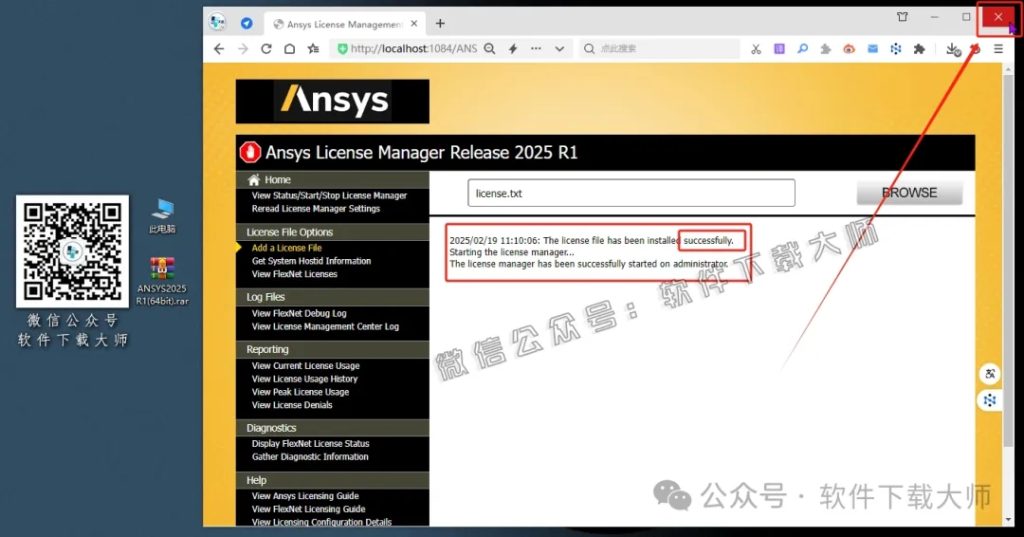Open a new browser tab
This screenshot has height=537, width=1024.
coord(440,24)
